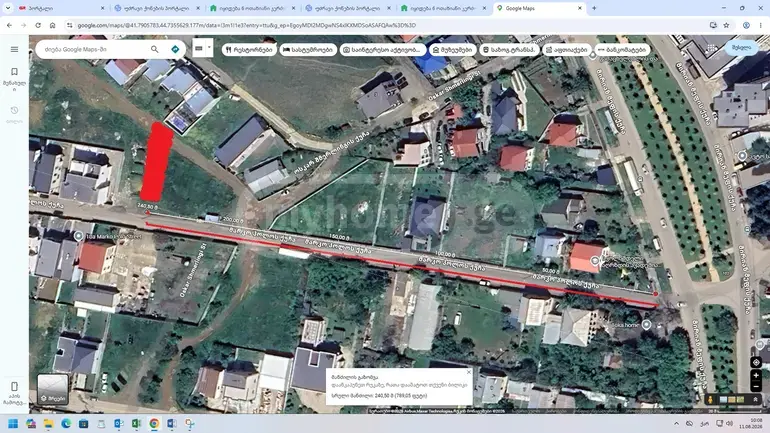Image resolution: width=770 pixels, height=433 pixels.
Task: Click the total distance 240,50 text
Action: tap(379, 395)
